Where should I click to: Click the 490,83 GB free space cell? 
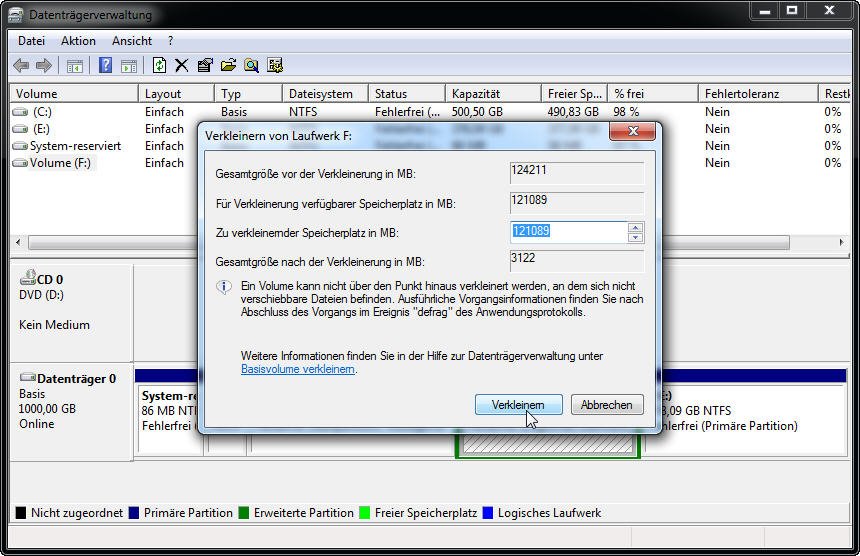coord(573,112)
